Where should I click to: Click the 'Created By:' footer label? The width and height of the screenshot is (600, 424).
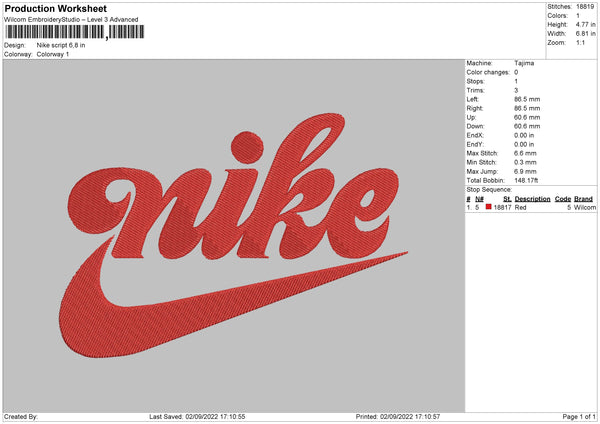pos(21,416)
